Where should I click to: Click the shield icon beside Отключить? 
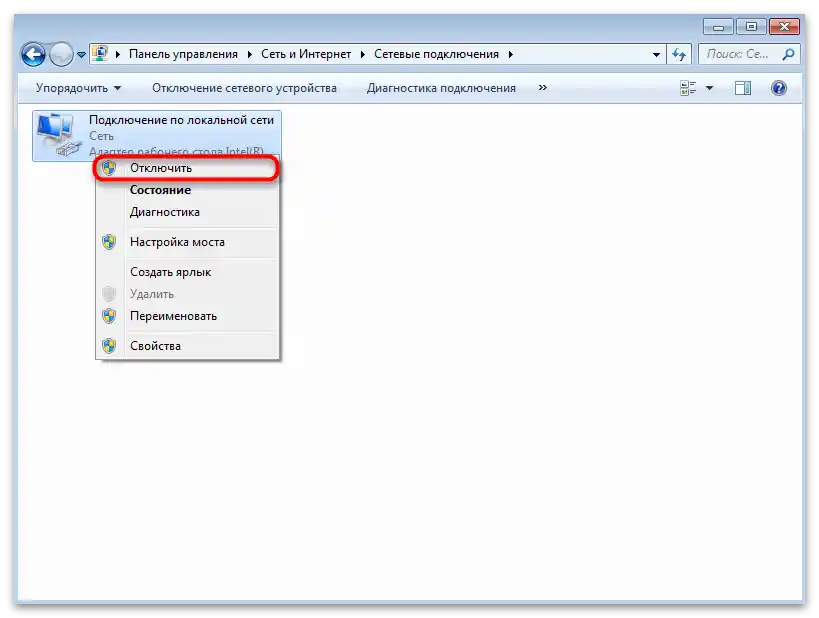coord(109,168)
